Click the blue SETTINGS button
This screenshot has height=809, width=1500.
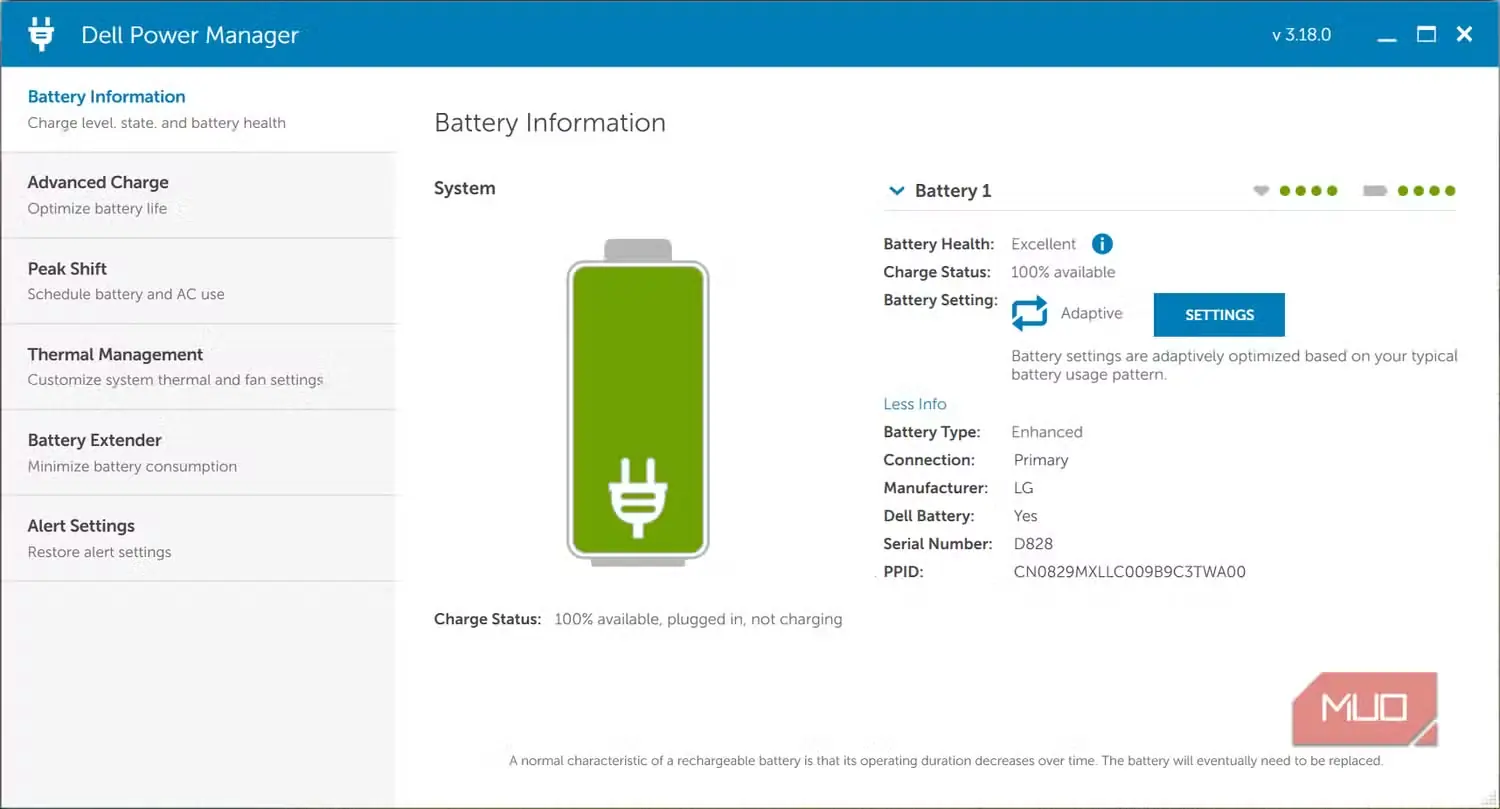(1219, 315)
